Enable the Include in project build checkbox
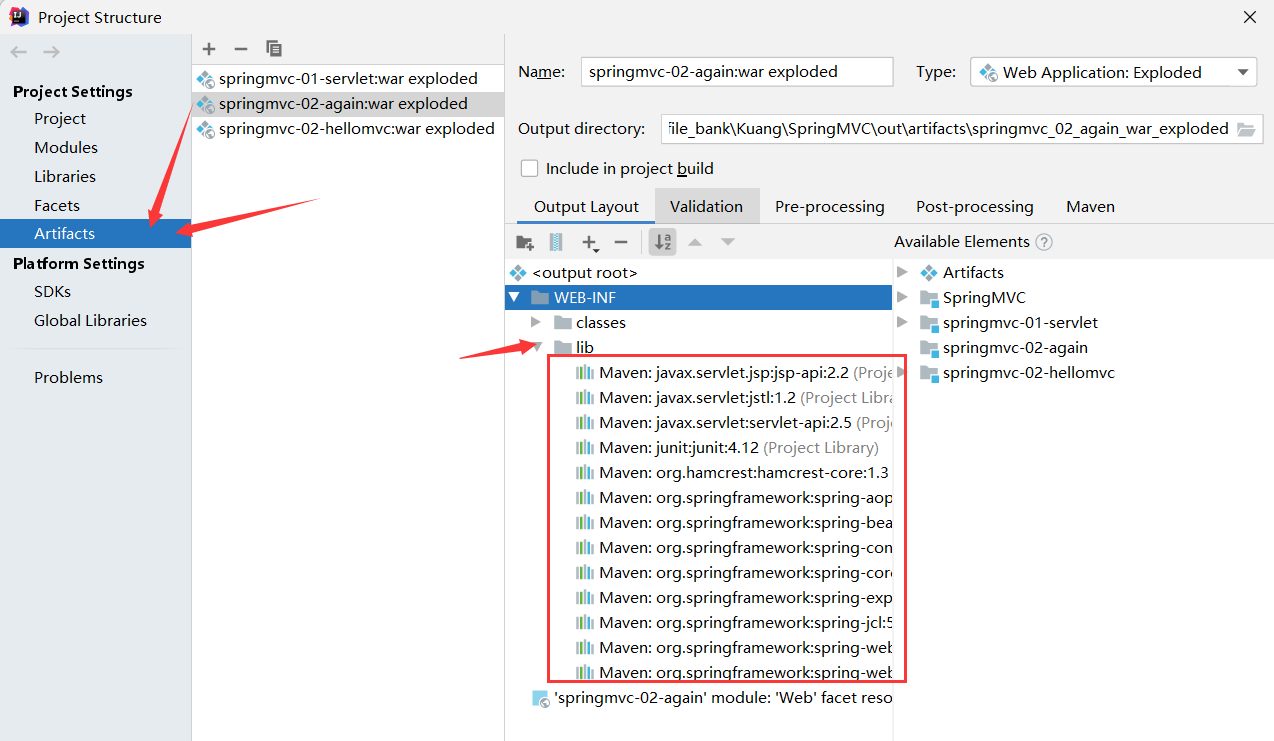This screenshot has width=1274, height=741. 529,168
